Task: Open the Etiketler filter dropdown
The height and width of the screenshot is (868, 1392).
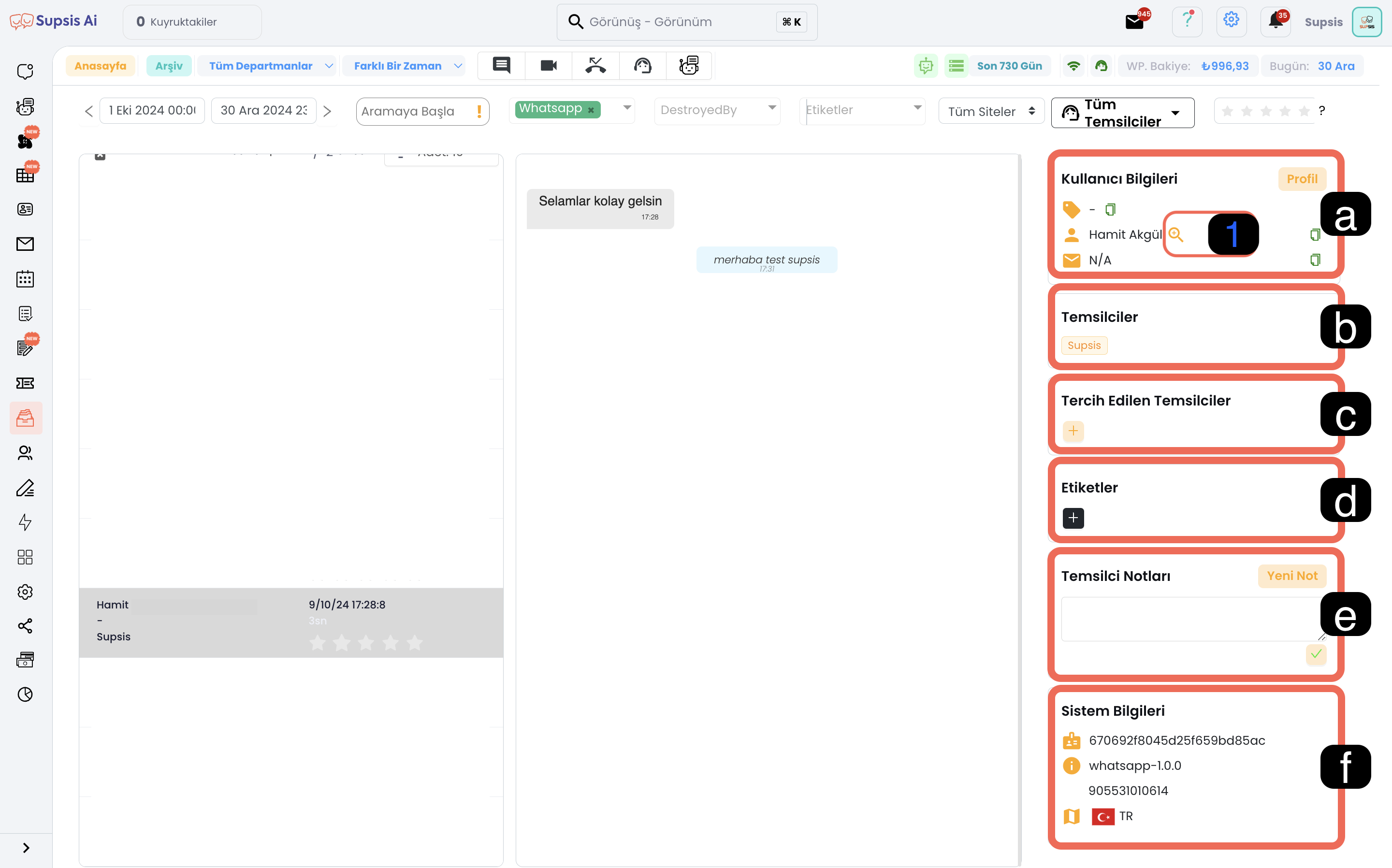Action: [862, 110]
